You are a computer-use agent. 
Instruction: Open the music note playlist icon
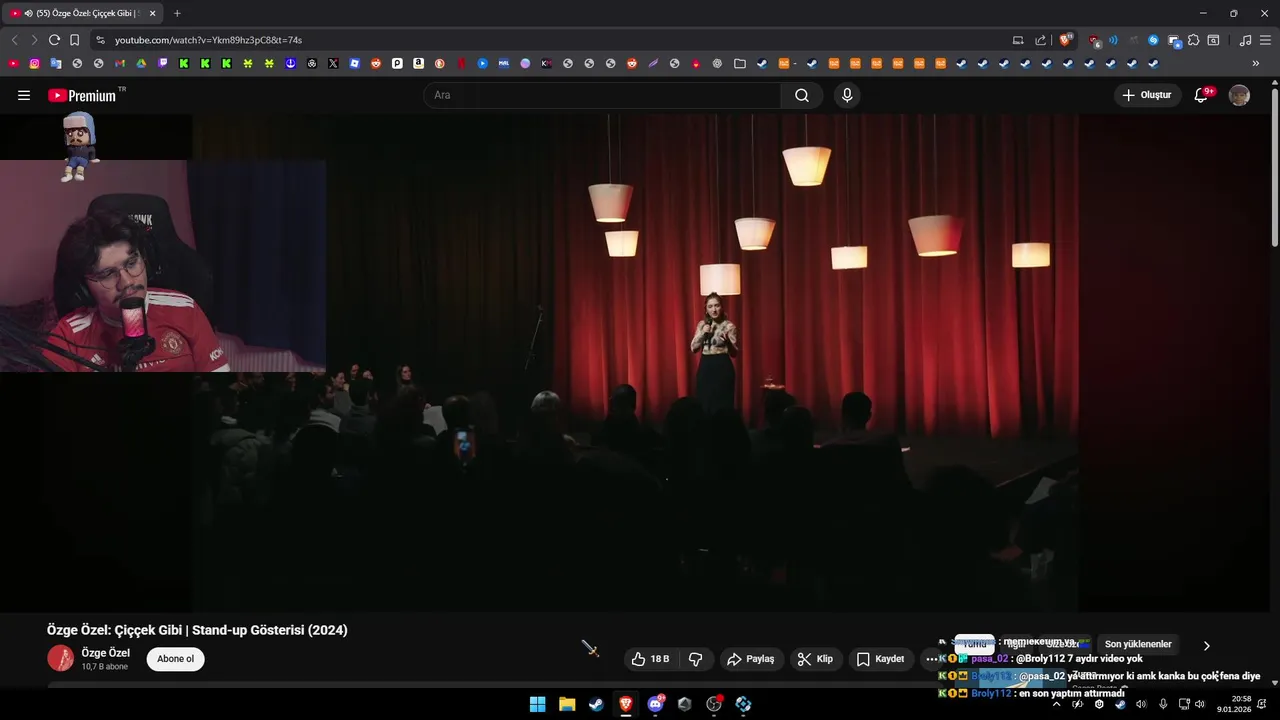coord(1245,40)
